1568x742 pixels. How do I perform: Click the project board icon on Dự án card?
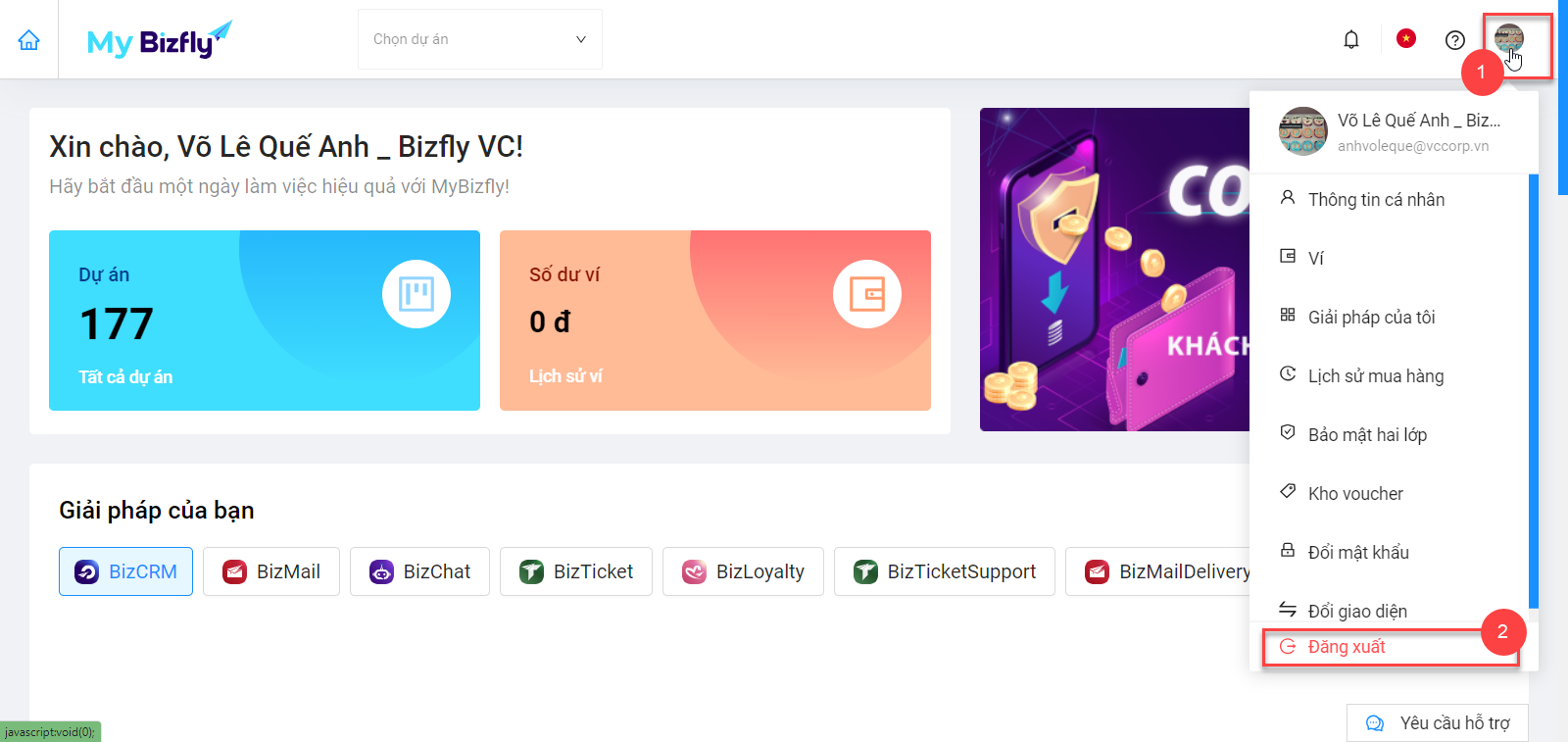[416, 294]
